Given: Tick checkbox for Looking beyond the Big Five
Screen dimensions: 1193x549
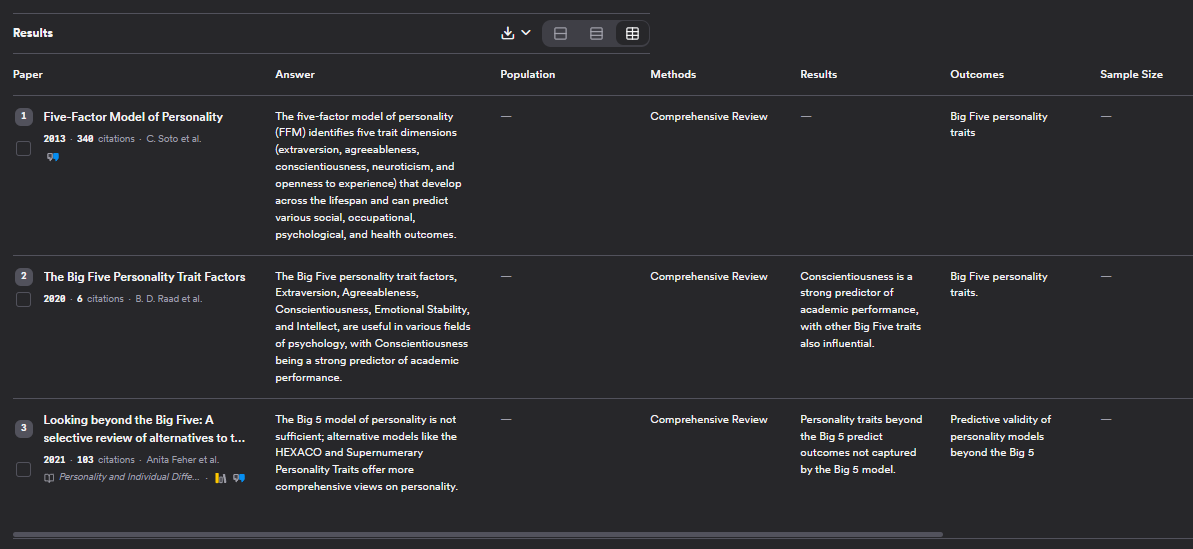Looking at the screenshot, I should [23, 469].
